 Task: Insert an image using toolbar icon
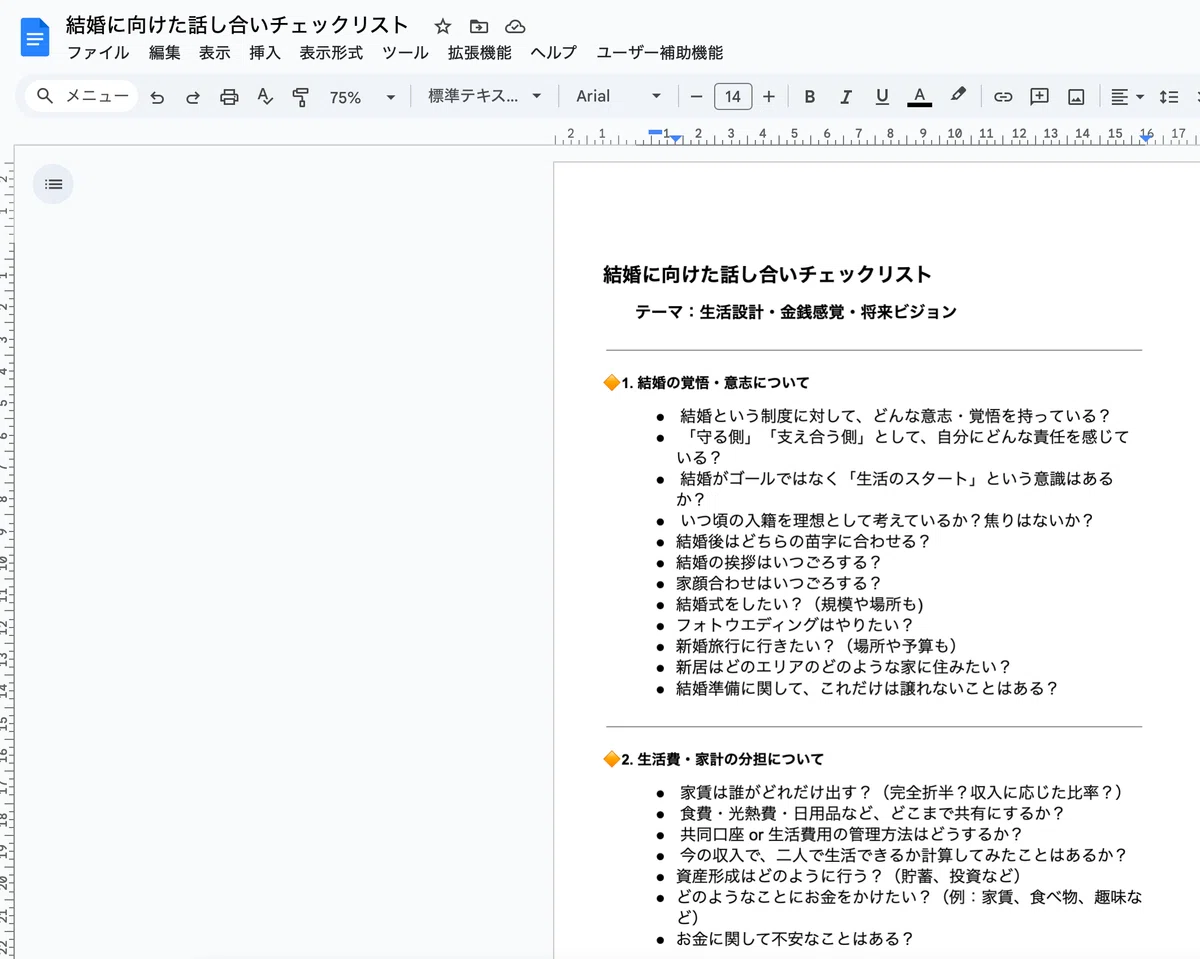tap(1076, 97)
